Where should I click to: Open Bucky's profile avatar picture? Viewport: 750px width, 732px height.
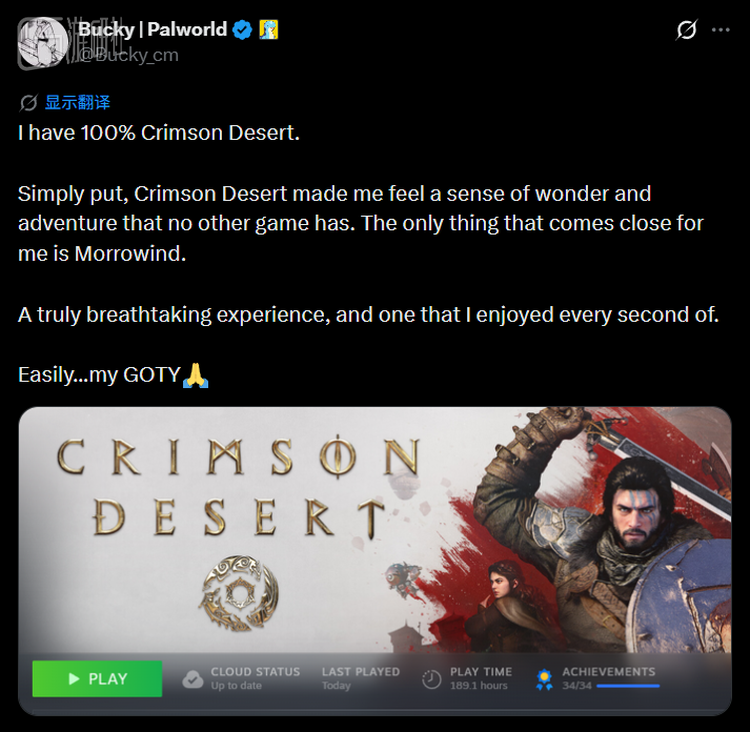click(42, 42)
